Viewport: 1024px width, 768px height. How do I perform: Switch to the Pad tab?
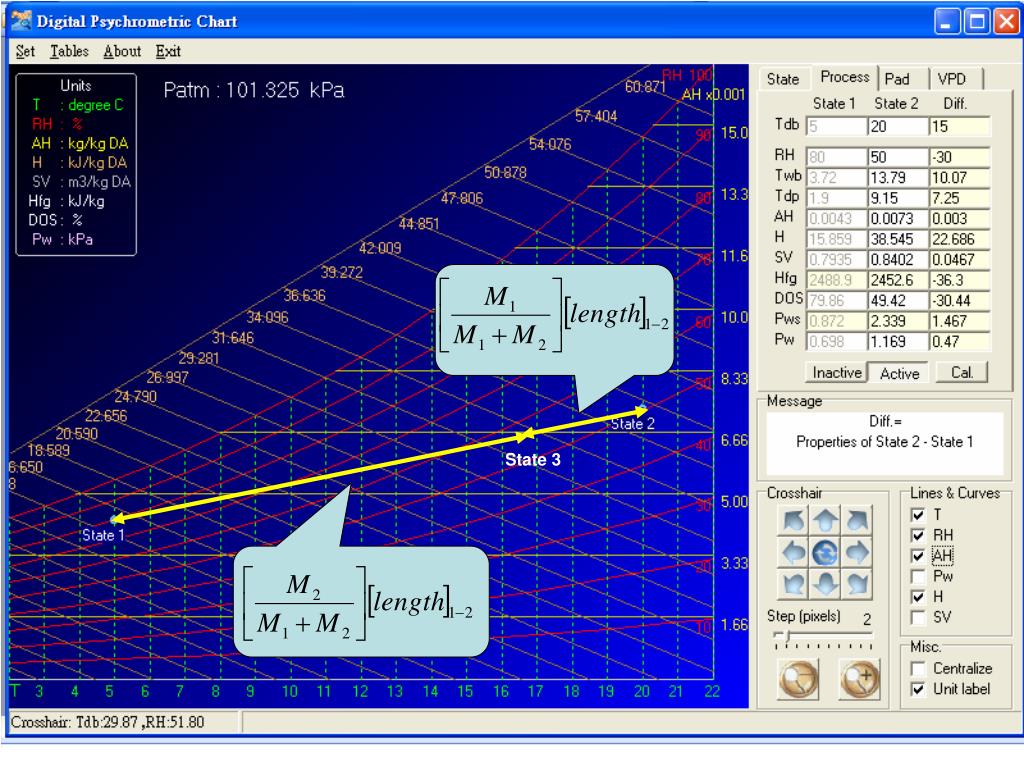[x=897, y=79]
